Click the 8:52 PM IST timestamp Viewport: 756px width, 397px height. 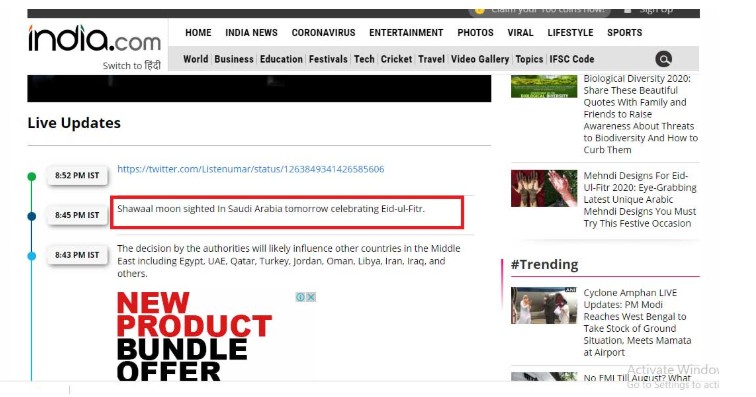point(77,176)
